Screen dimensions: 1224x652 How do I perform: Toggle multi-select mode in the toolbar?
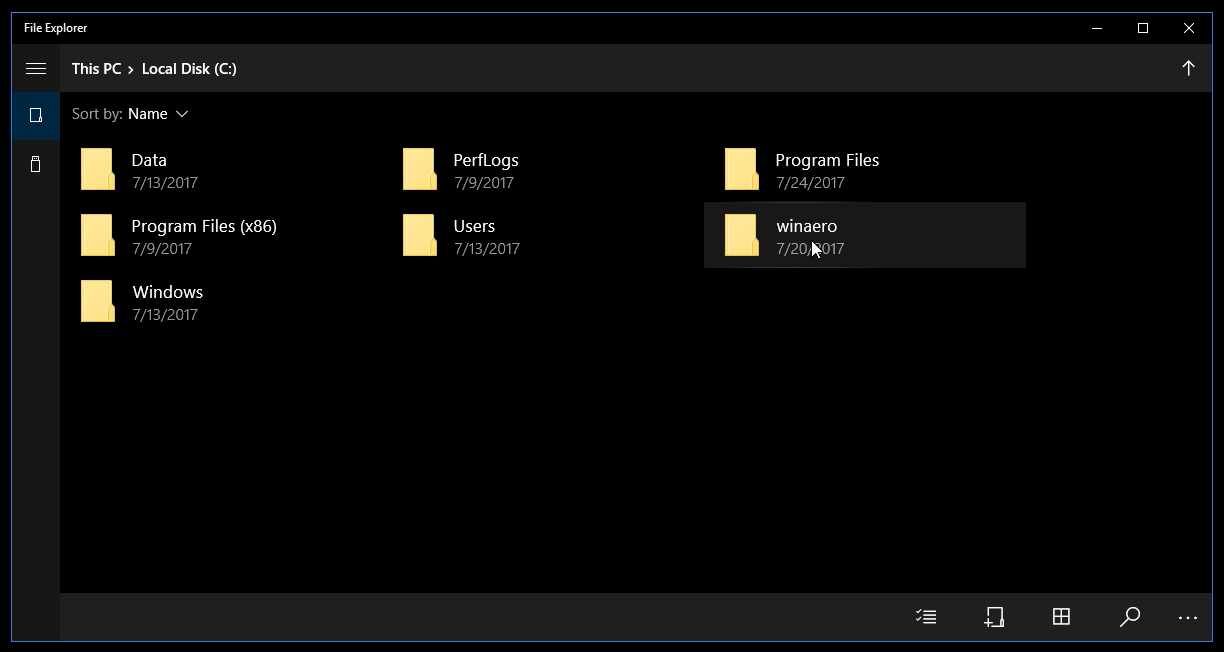[926, 617]
